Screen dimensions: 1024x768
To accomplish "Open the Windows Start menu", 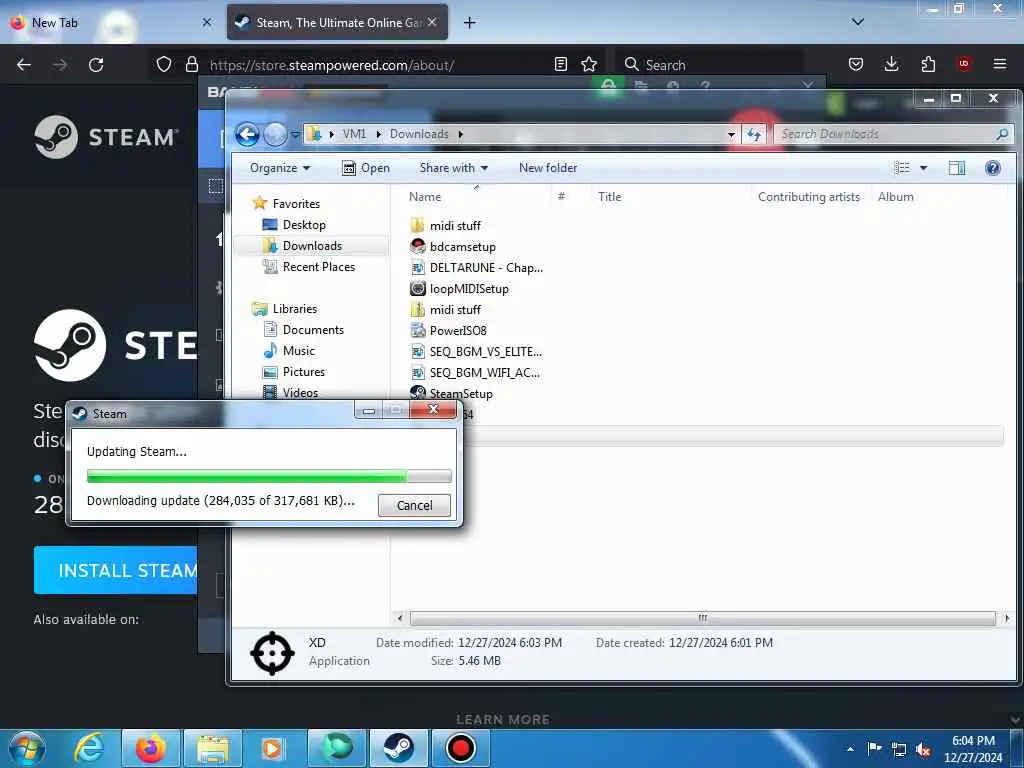I will (26, 748).
